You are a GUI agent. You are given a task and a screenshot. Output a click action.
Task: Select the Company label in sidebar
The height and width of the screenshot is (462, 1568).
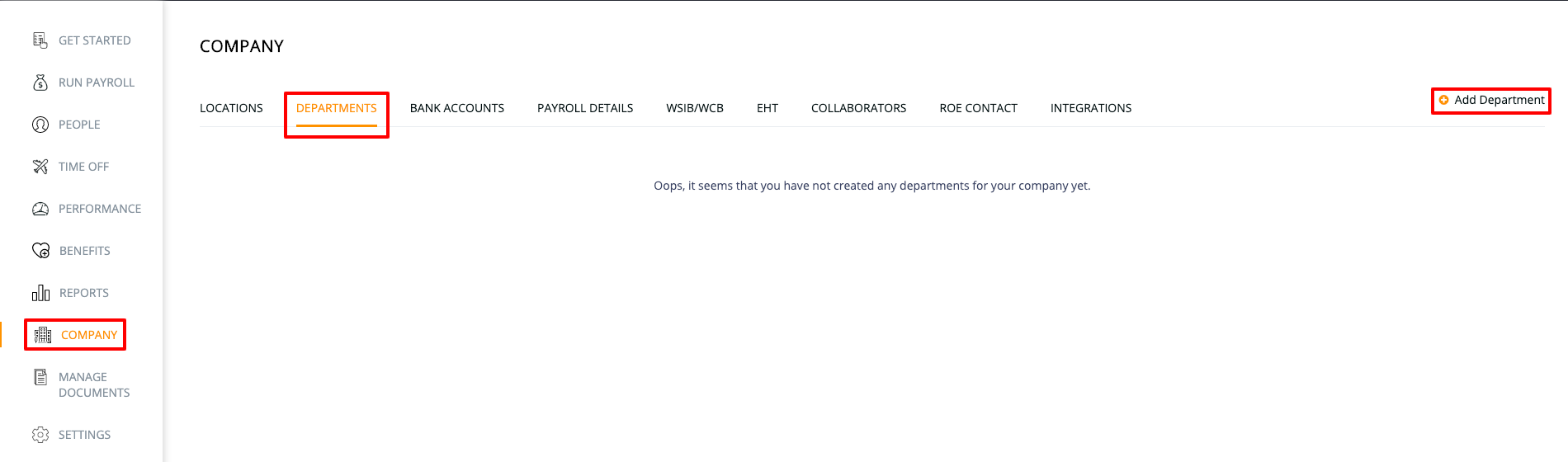click(89, 335)
